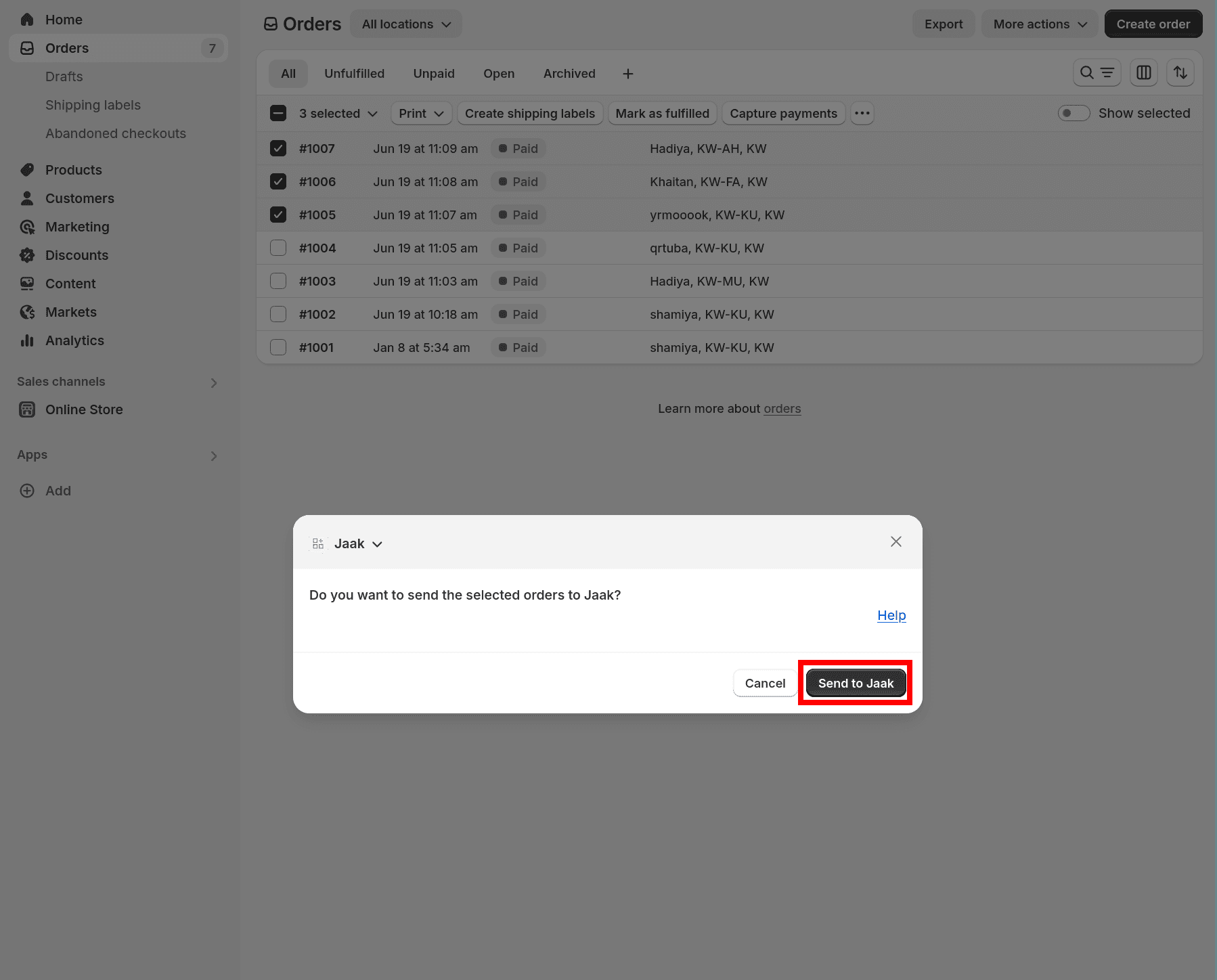Expand Sales channels section chevron
This screenshot has width=1217, height=980.
pos(214,383)
